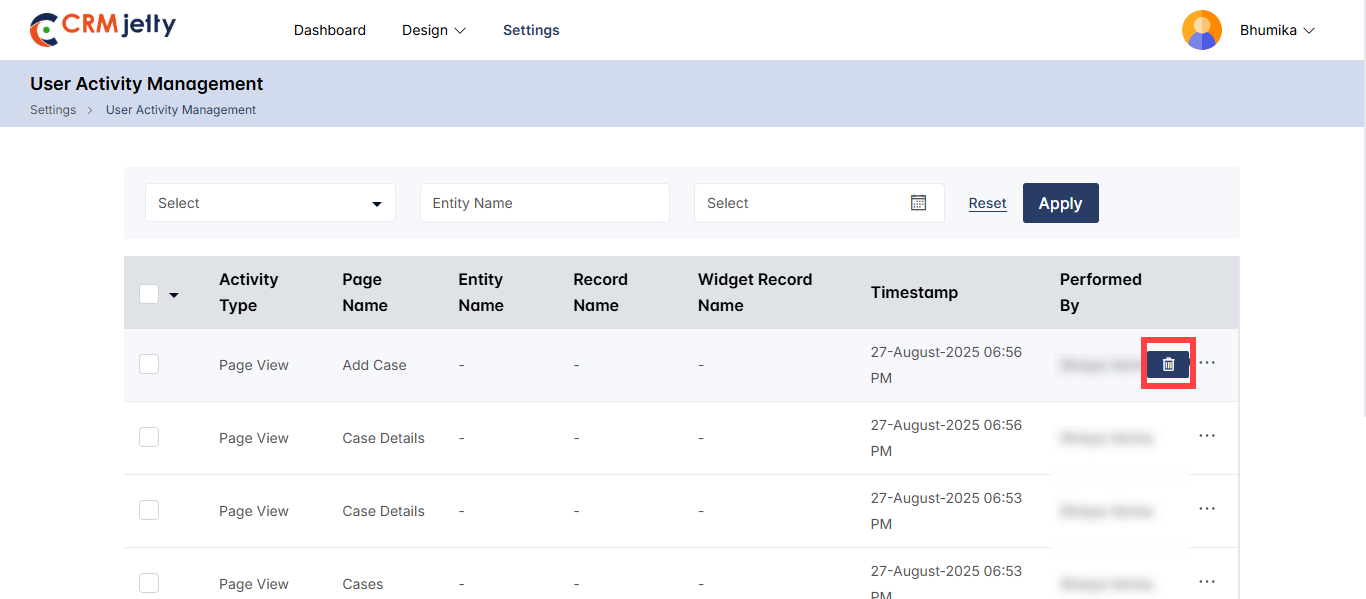
Task: Open three-dot menu for second Case Details row
Action: tap(1207, 509)
